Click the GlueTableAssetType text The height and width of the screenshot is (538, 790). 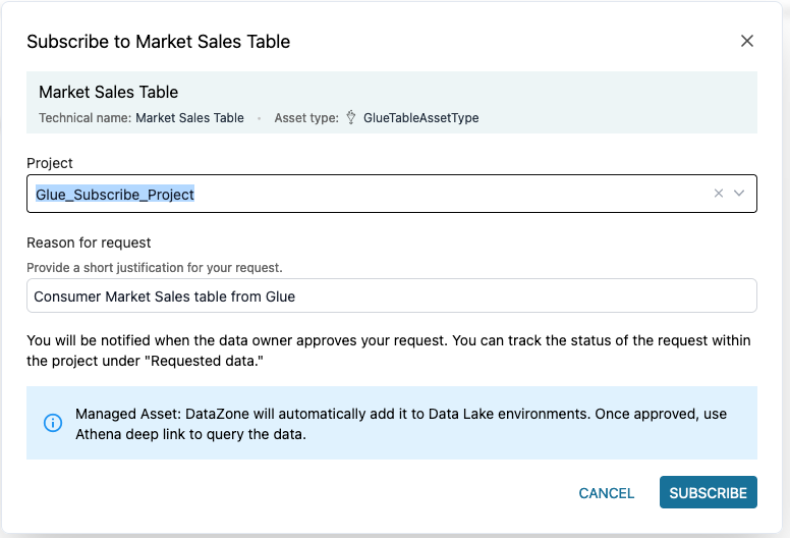click(421, 118)
